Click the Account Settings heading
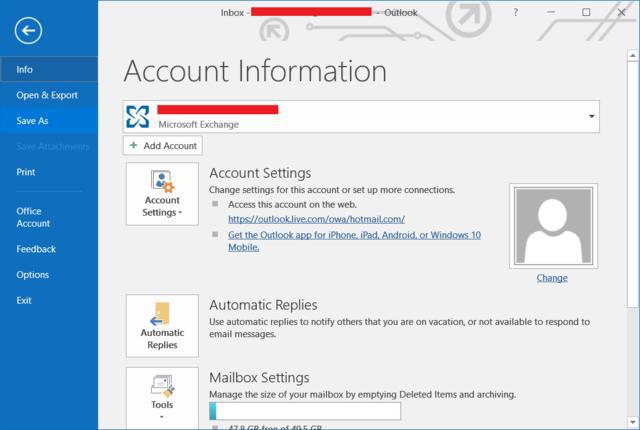Image resolution: width=640 pixels, height=430 pixels. click(260, 173)
